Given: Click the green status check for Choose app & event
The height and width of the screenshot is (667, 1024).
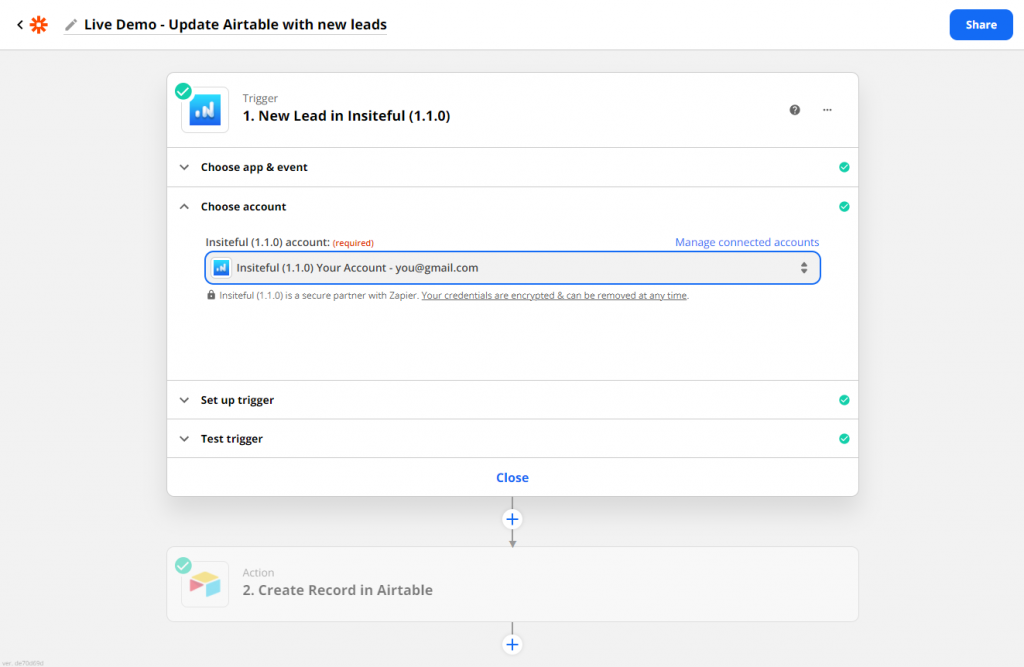Looking at the screenshot, I should point(844,167).
